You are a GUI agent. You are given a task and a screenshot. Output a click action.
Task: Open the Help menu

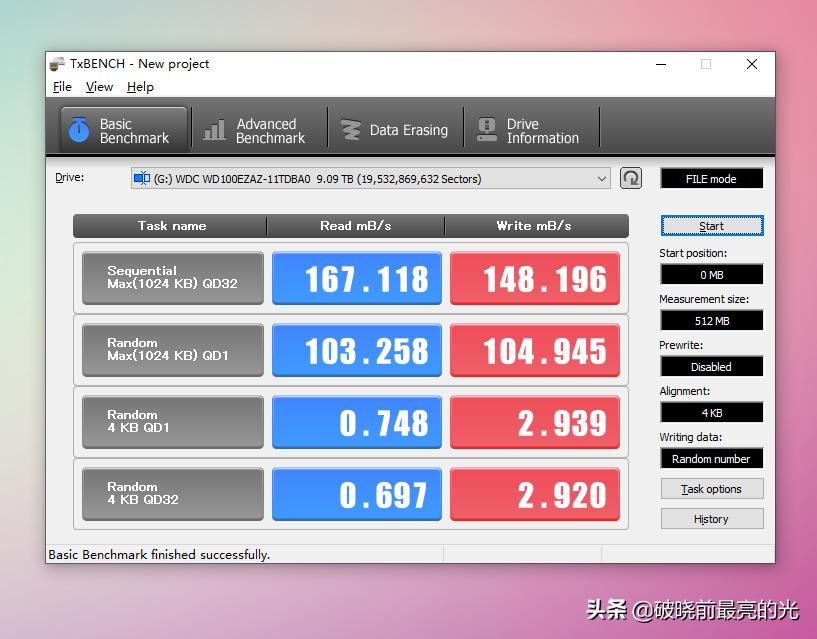(x=140, y=87)
